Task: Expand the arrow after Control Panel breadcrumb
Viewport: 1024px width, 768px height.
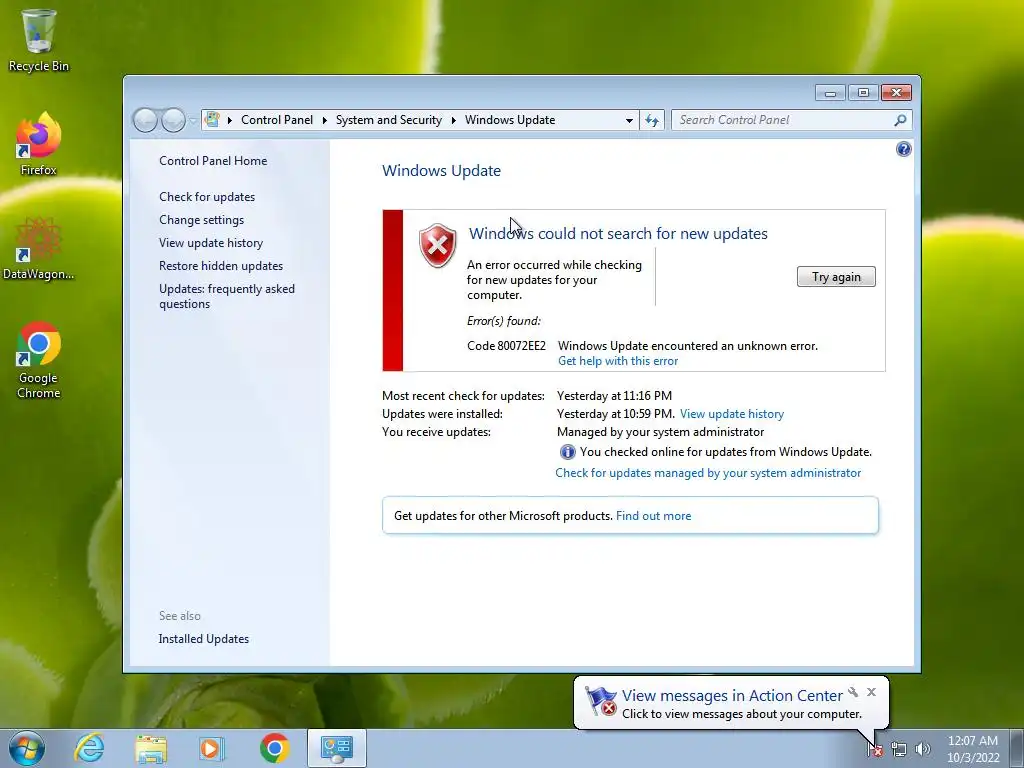Action: click(324, 120)
